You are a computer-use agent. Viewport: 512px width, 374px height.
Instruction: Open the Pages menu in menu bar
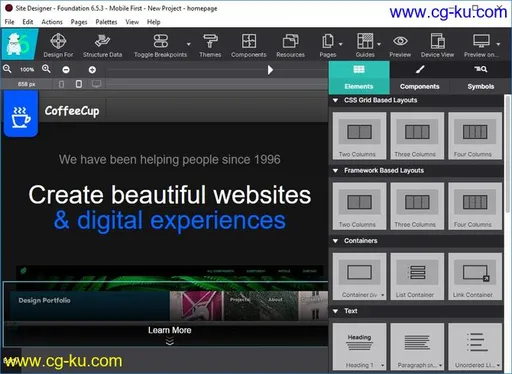79,22
